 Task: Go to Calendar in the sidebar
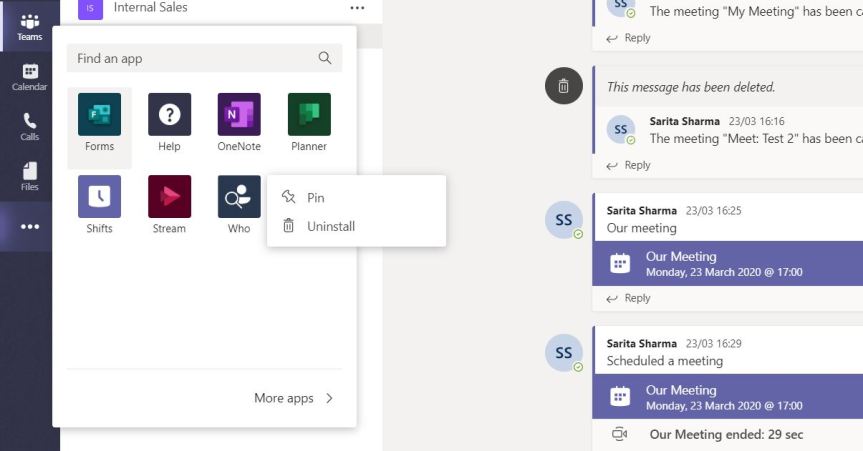[x=29, y=77]
